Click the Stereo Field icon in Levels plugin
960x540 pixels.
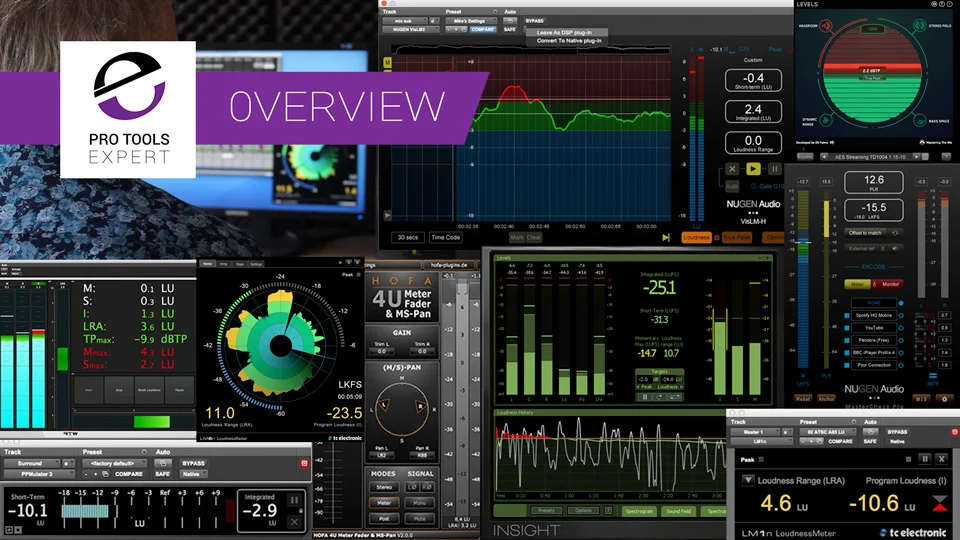pos(919,26)
